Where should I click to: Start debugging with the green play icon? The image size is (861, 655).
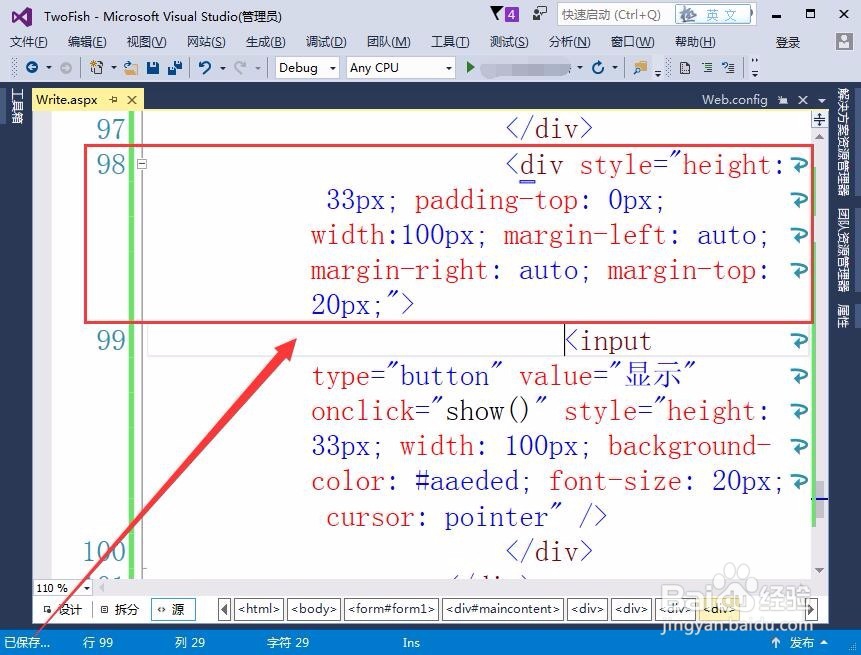tap(471, 68)
